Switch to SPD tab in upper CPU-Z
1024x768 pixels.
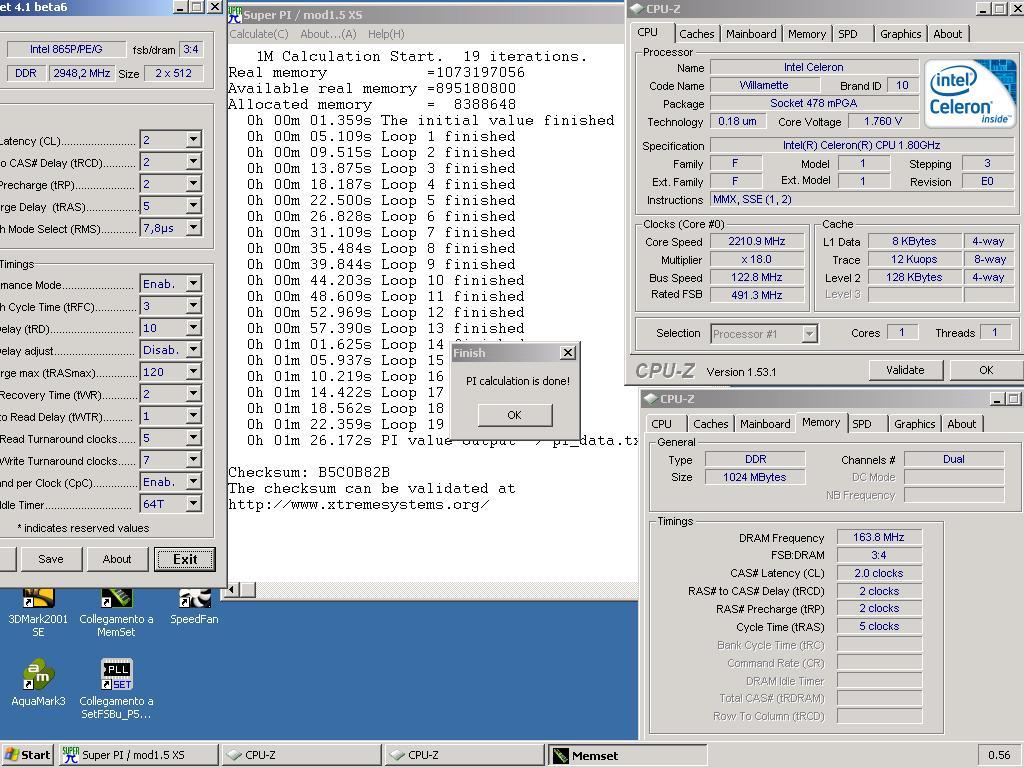pos(848,34)
